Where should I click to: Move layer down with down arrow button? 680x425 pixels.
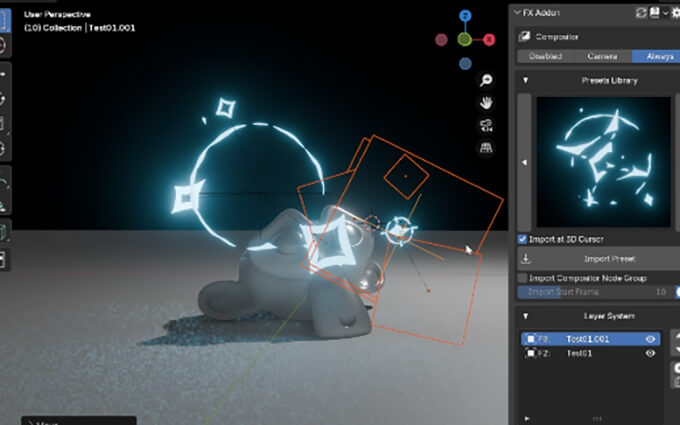tap(677, 348)
